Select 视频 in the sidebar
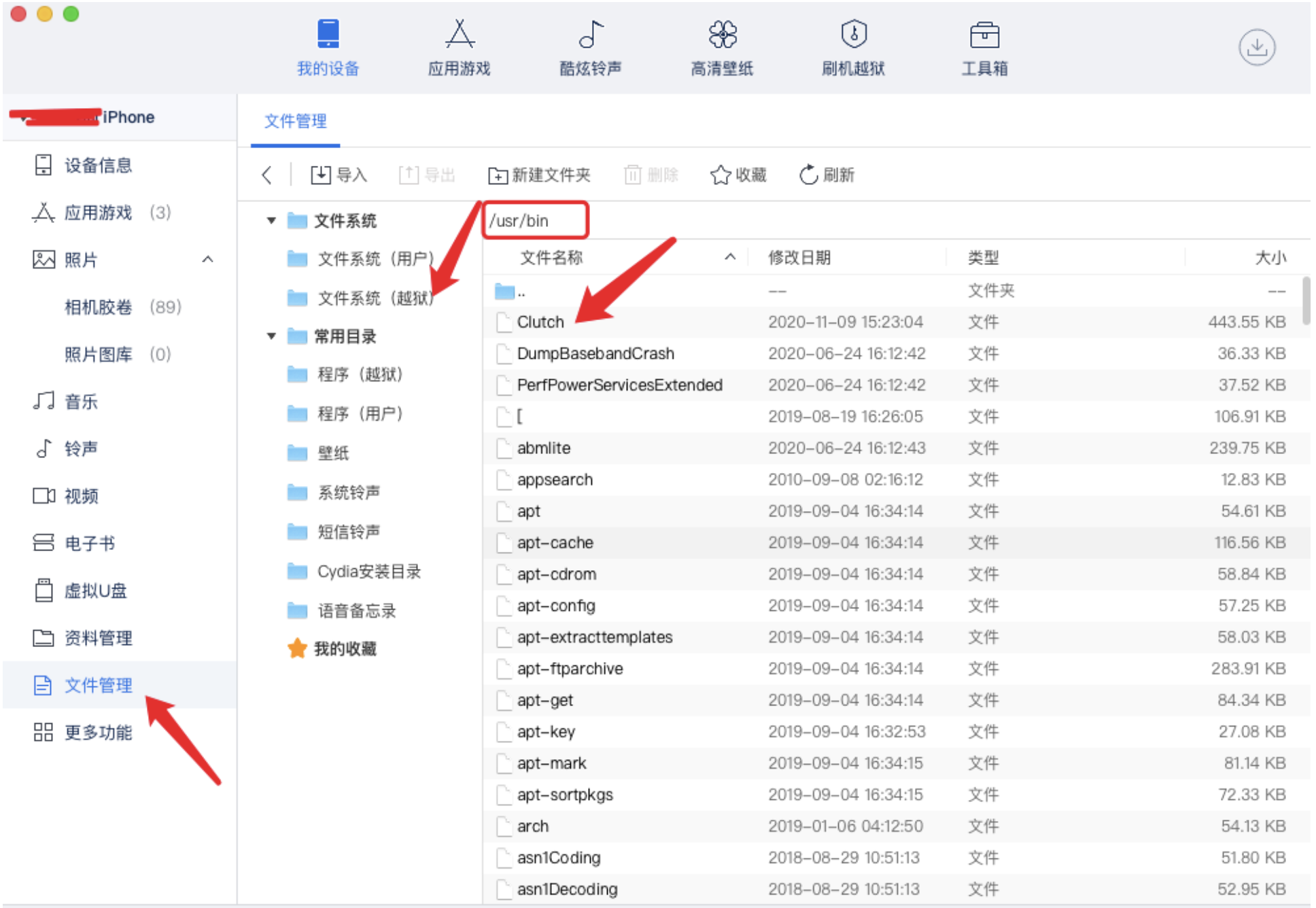 (120, 496)
